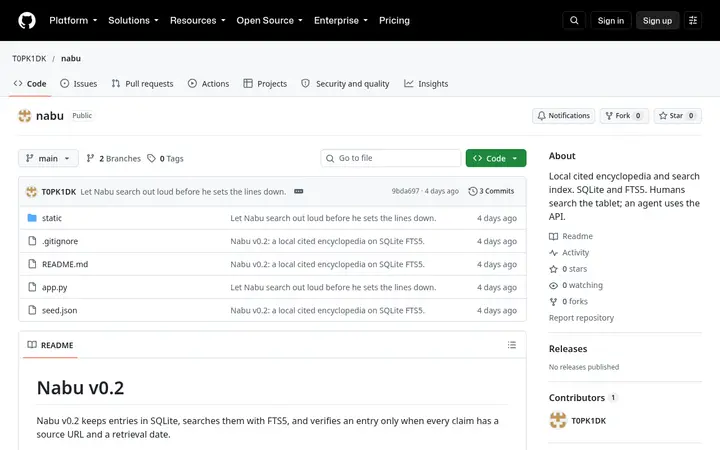Switch to the Code tab

coord(30,84)
